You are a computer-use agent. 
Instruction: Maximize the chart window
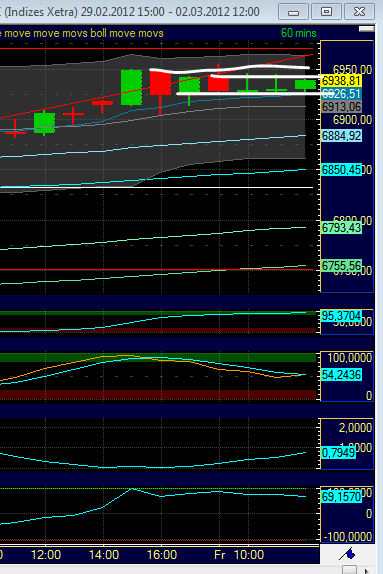326,12
